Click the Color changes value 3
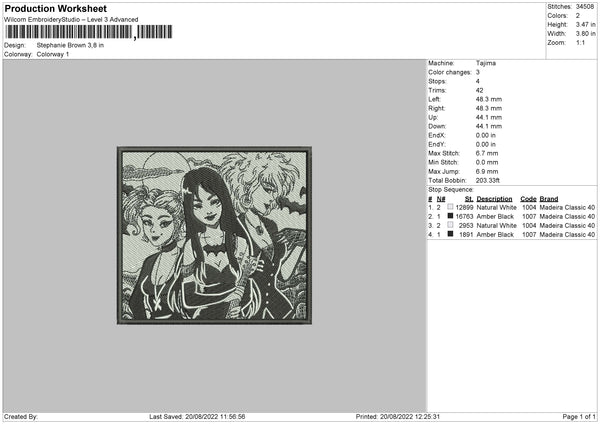 point(478,72)
